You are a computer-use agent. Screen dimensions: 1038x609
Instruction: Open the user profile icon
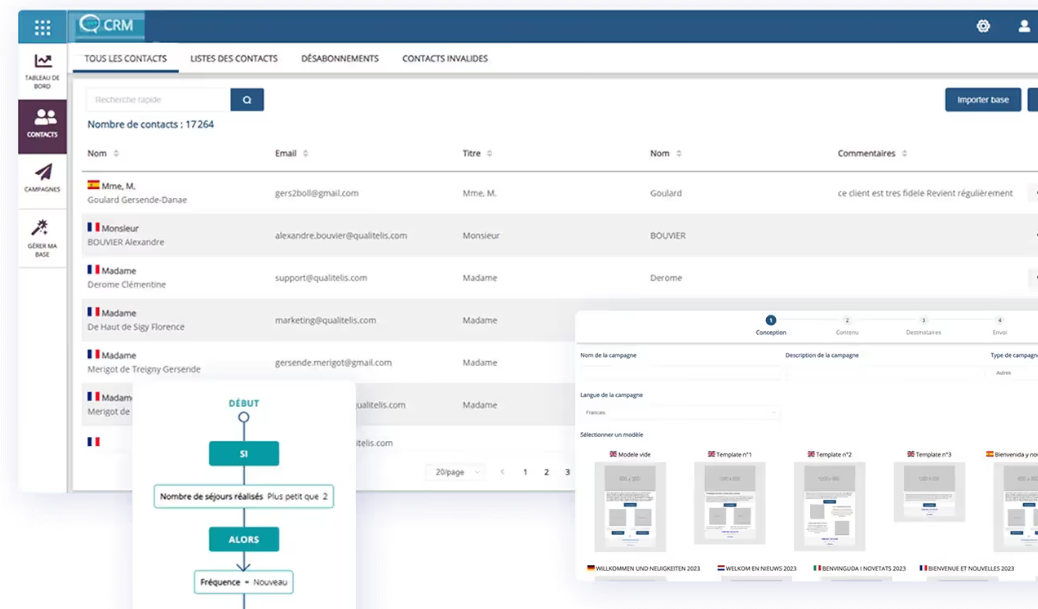[1024, 27]
